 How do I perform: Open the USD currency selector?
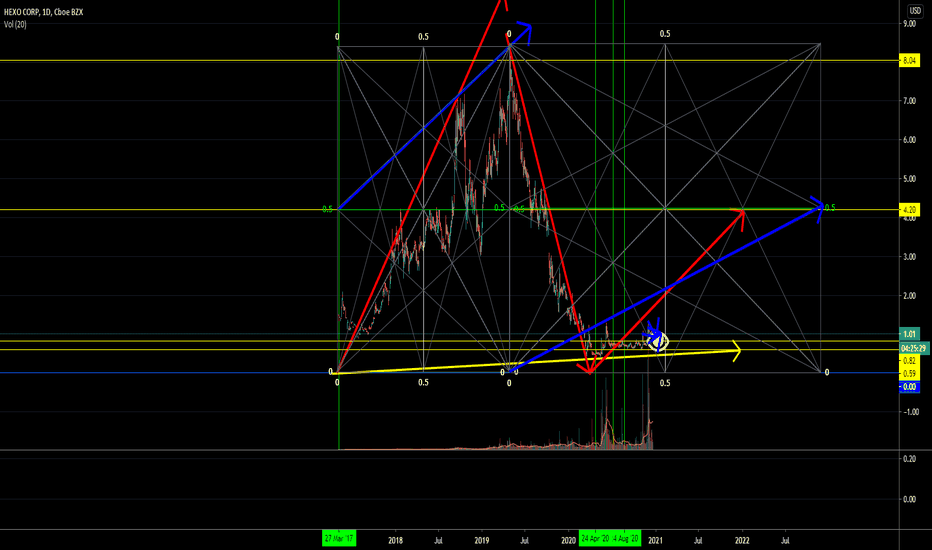[914, 11]
